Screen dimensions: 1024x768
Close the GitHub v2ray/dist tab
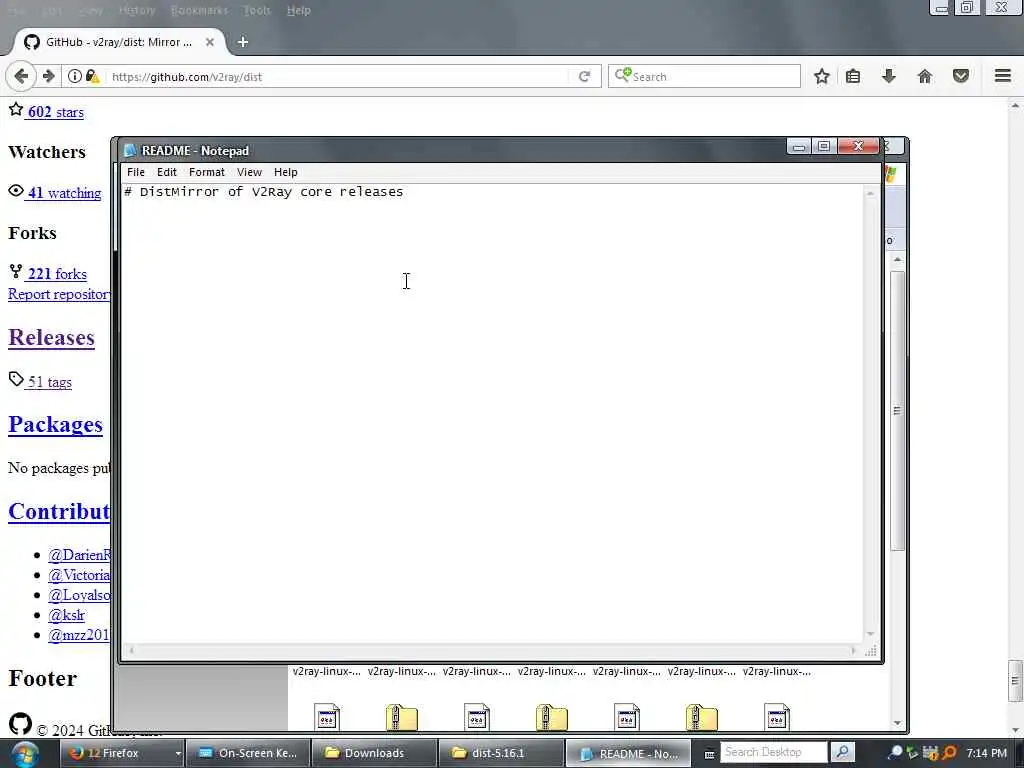(210, 42)
